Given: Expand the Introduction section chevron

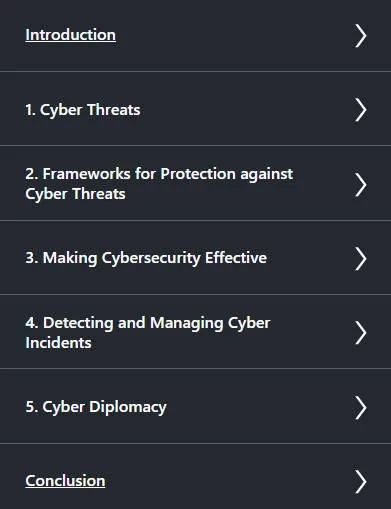Looking at the screenshot, I should (x=360, y=36).
